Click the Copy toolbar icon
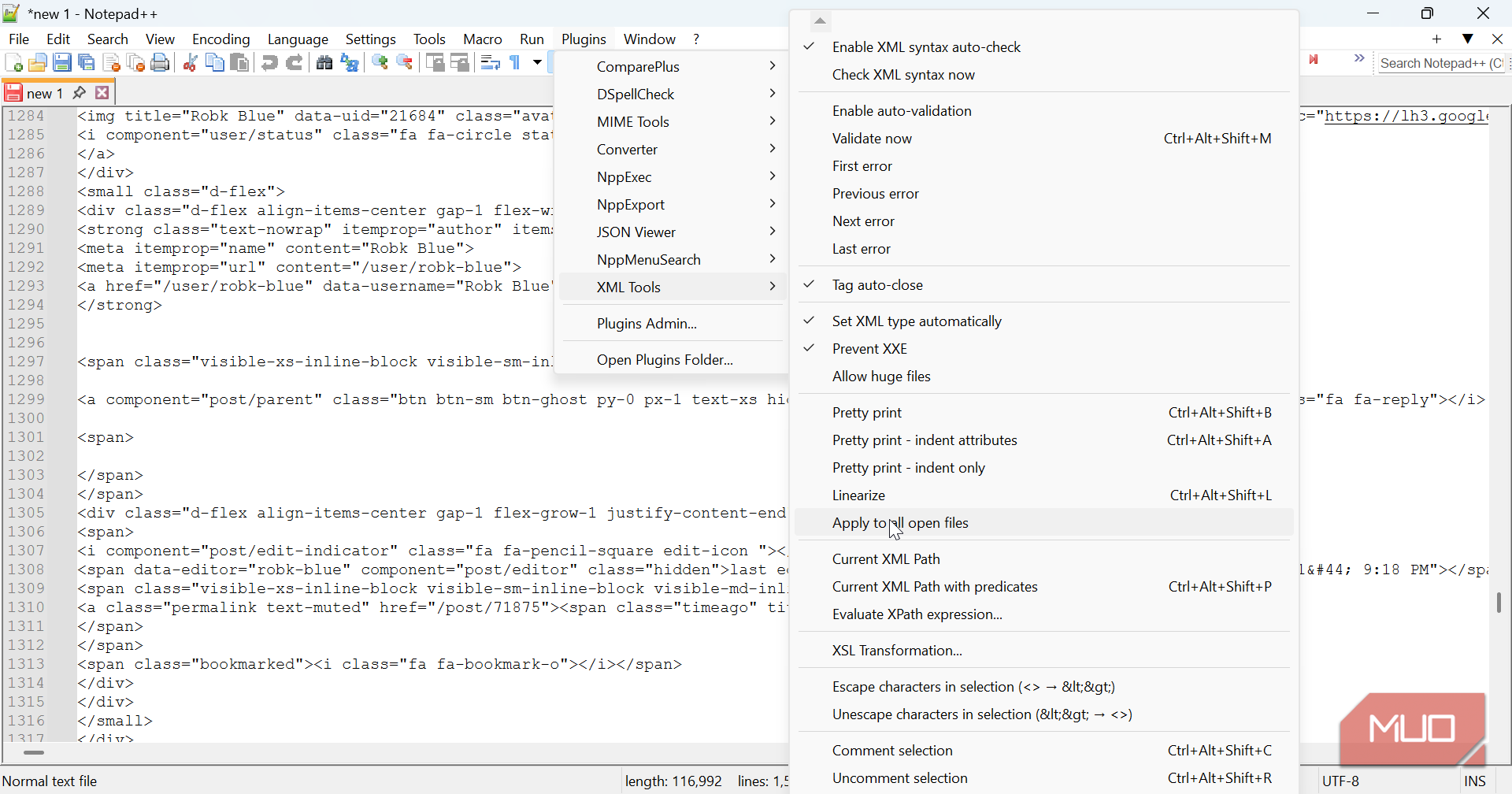Image resolution: width=1512 pixels, height=794 pixels. click(214, 63)
